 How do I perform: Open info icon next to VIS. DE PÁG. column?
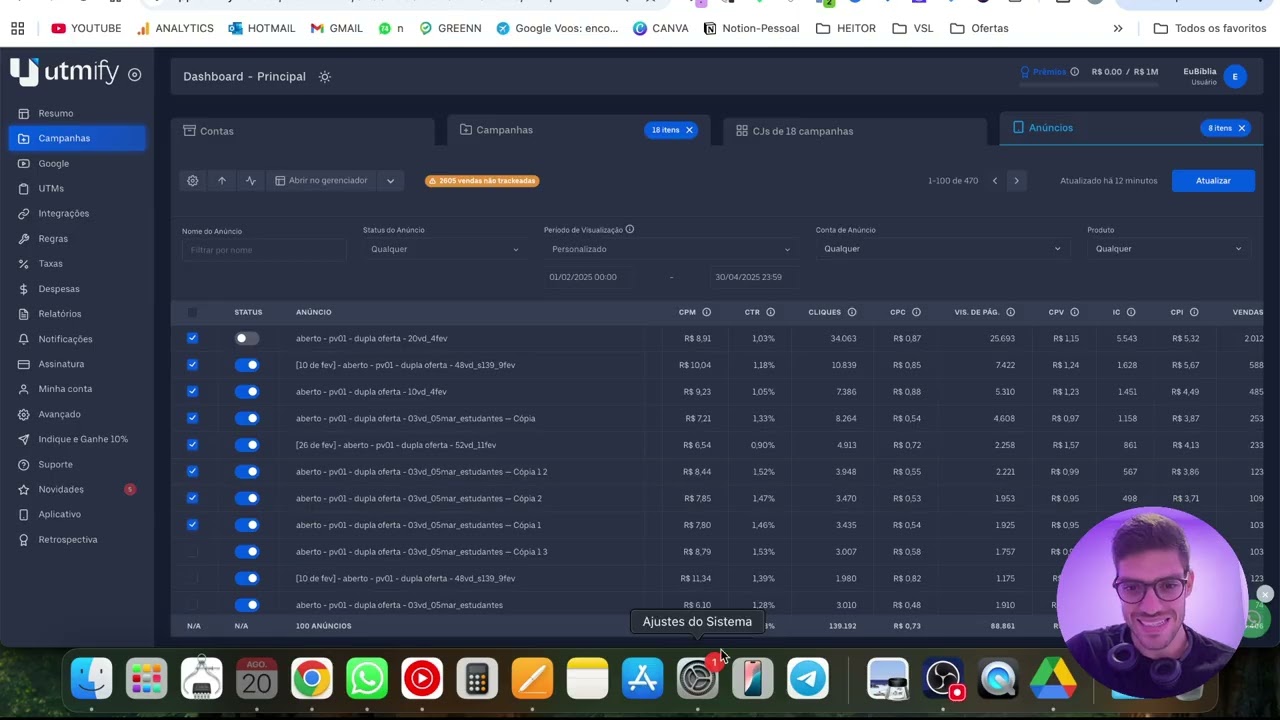1010,312
